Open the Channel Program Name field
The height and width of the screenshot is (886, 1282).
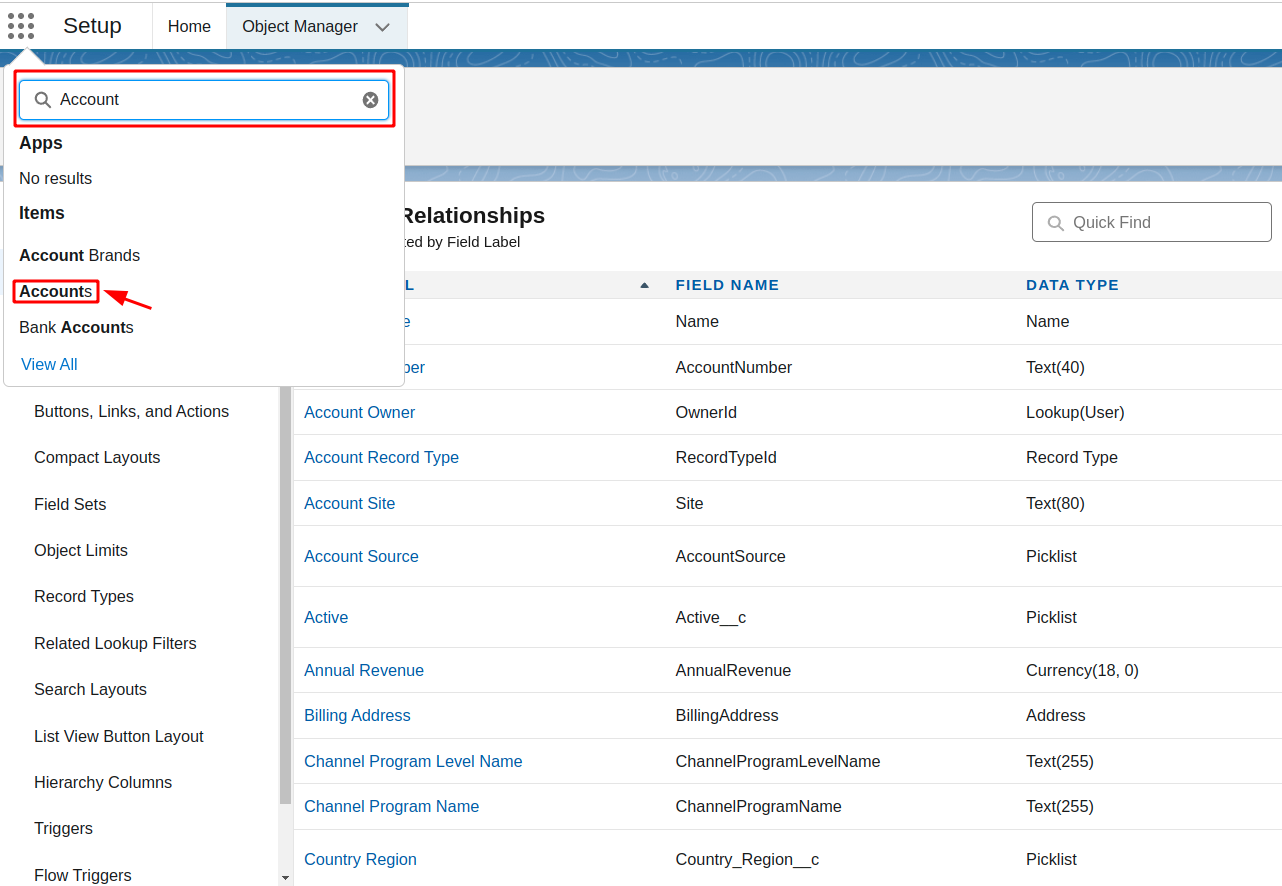tap(391, 806)
